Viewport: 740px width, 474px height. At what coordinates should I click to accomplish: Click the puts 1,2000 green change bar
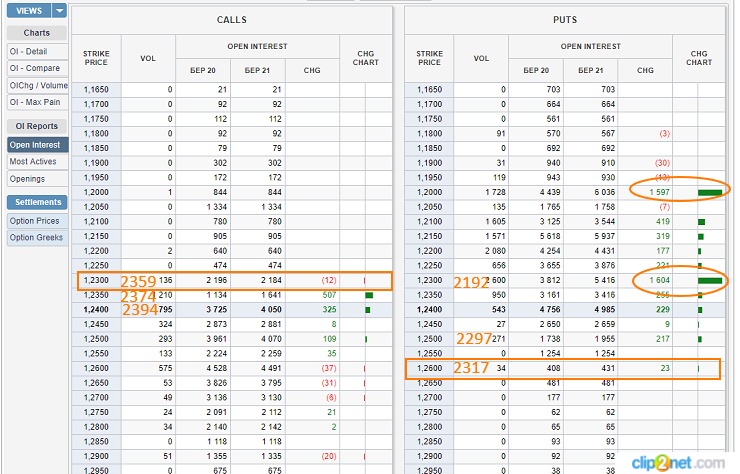click(710, 192)
